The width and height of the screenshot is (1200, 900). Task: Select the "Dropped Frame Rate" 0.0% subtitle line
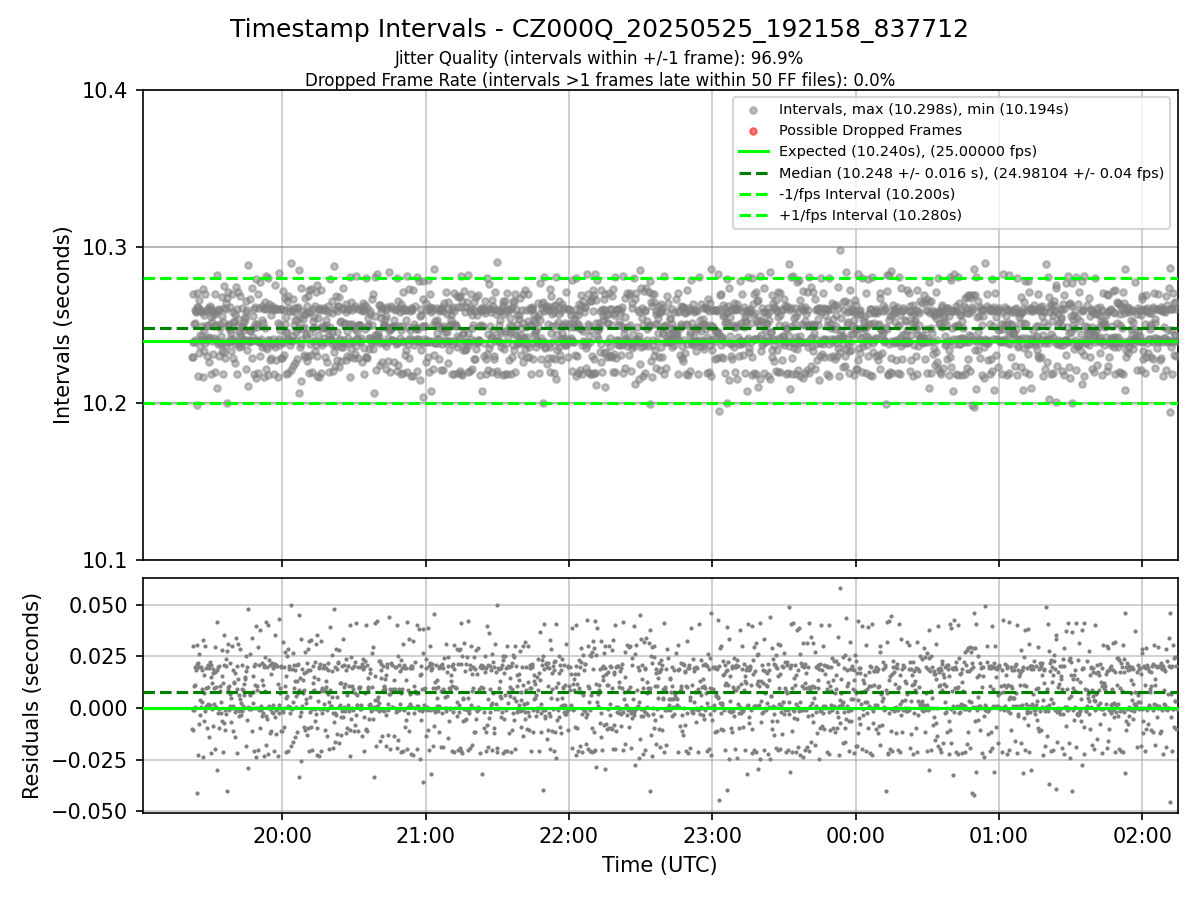click(599, 80)
